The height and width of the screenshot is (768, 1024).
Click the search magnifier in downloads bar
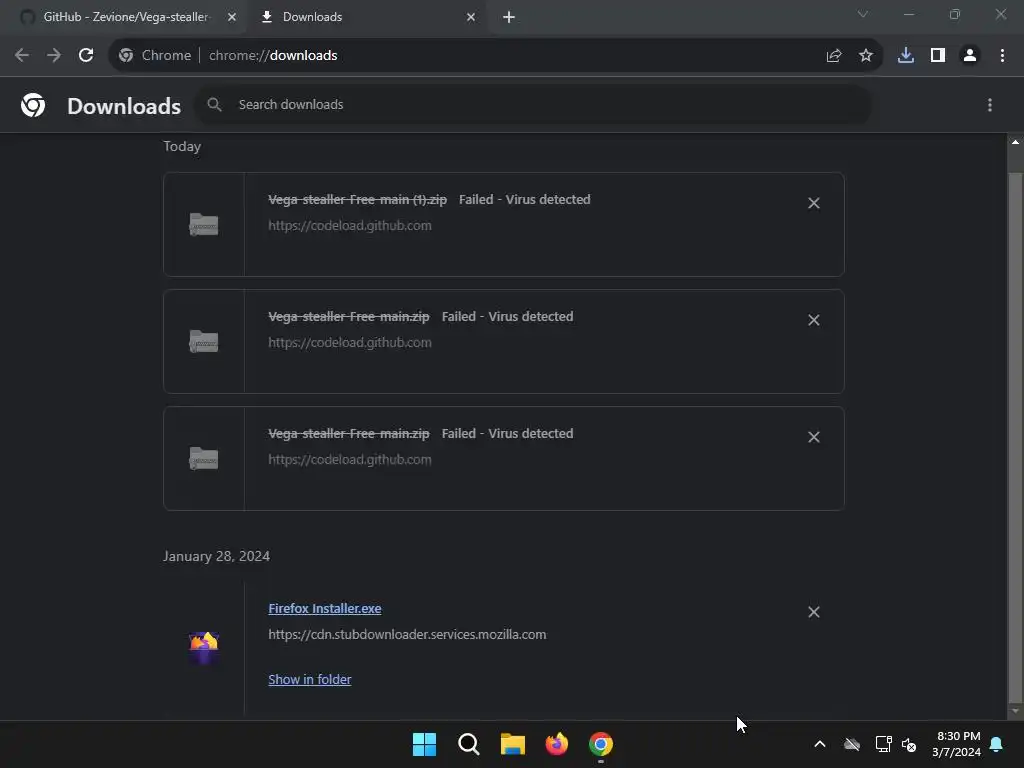pyautogui.click(x=214, y=104)
